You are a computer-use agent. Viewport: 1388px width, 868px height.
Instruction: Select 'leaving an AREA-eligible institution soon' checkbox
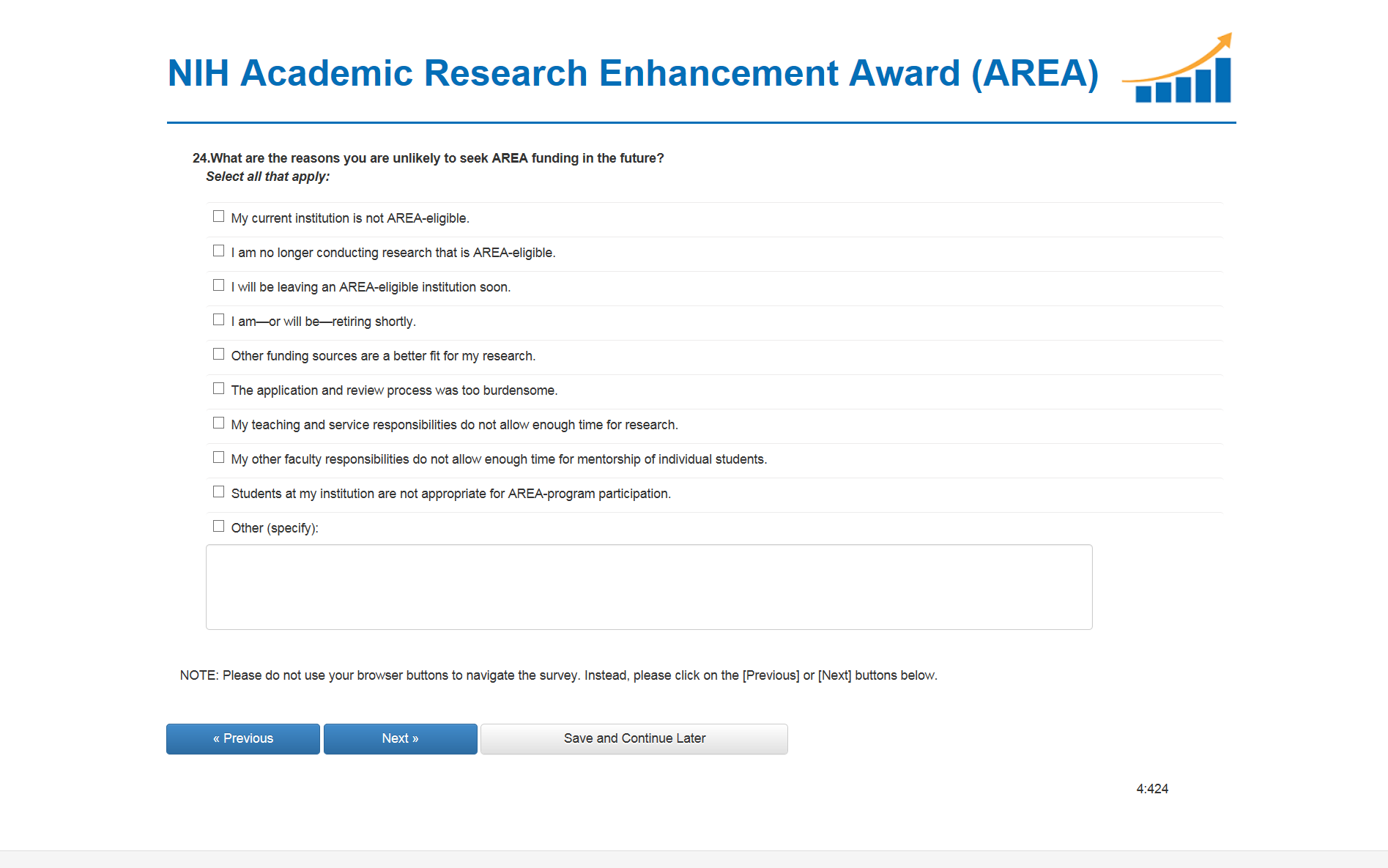pos(218,285)
